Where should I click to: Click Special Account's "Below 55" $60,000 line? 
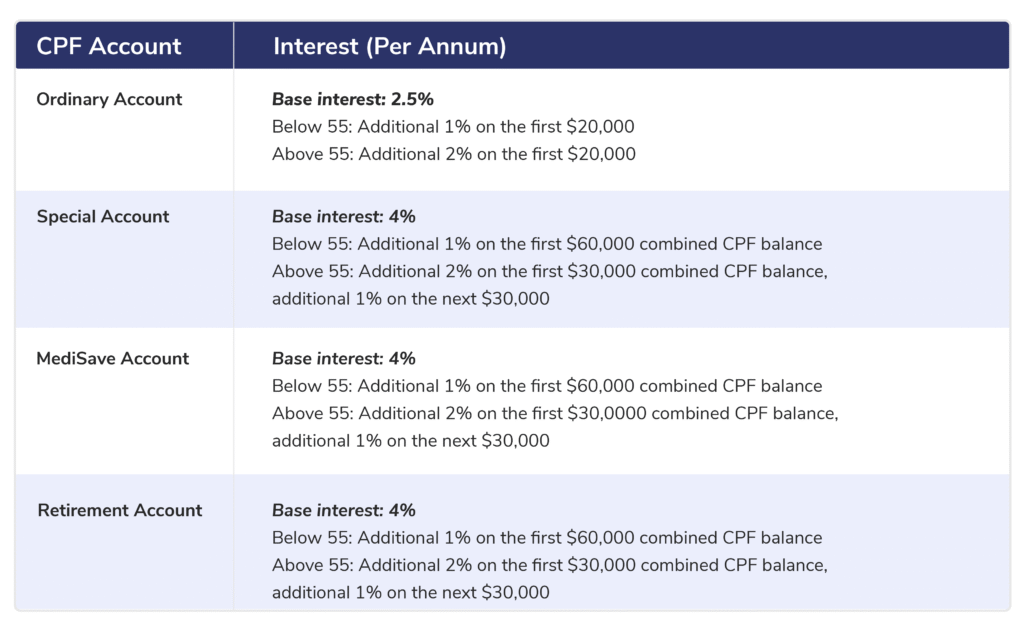tap(547, 244)
